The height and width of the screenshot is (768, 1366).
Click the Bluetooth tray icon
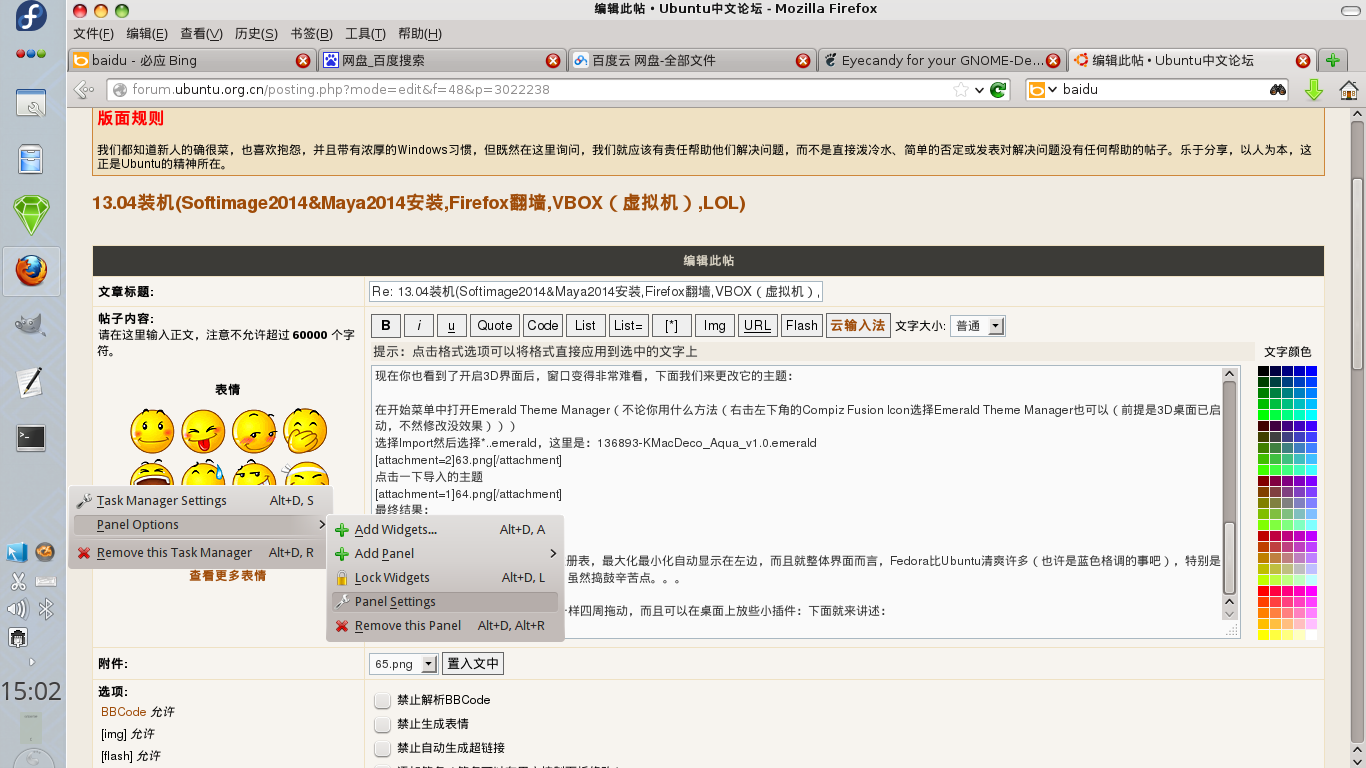[45, 608]
